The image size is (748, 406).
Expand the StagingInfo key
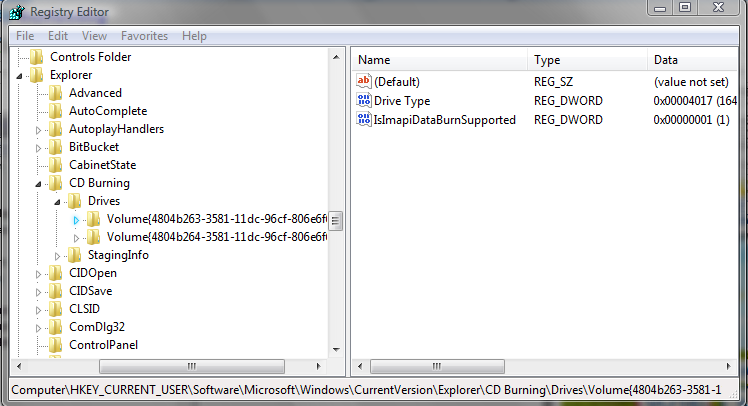coord(57,256)
